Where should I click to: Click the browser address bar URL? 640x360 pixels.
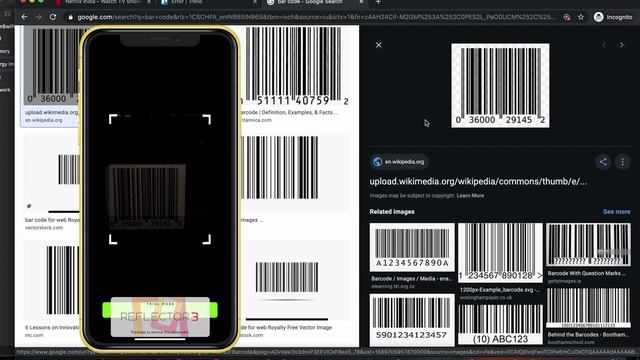point(316,17)
